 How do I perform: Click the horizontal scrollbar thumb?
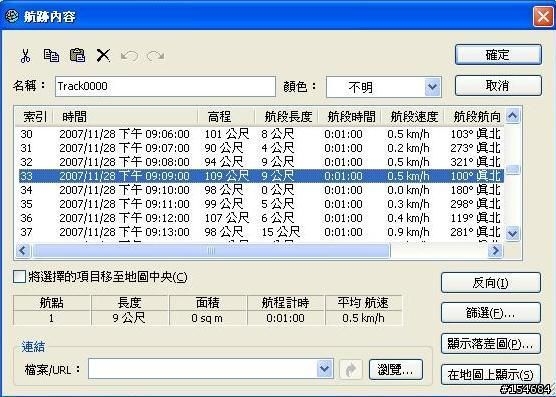[211, 251]
